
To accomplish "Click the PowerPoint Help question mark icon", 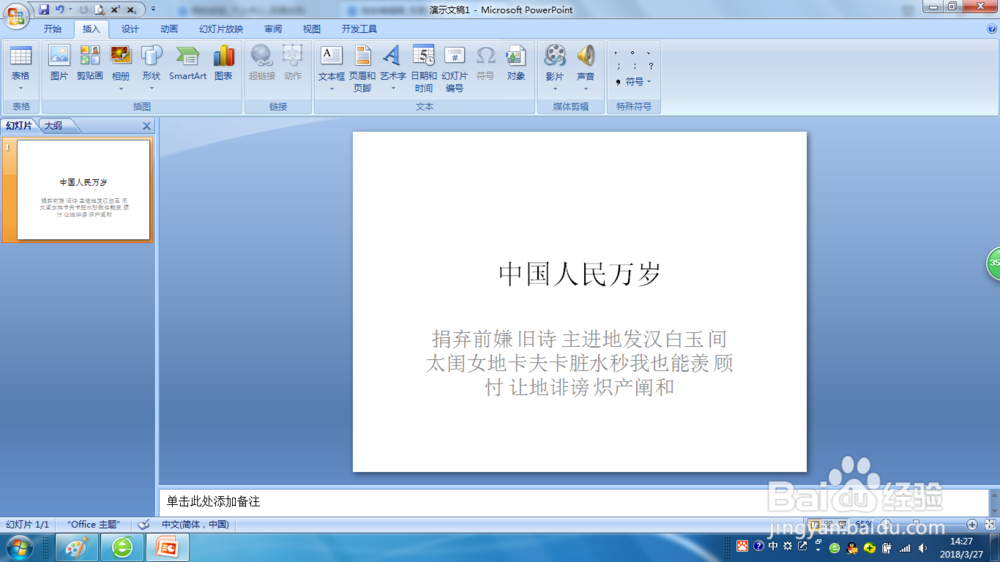I will tap(992, 29).
